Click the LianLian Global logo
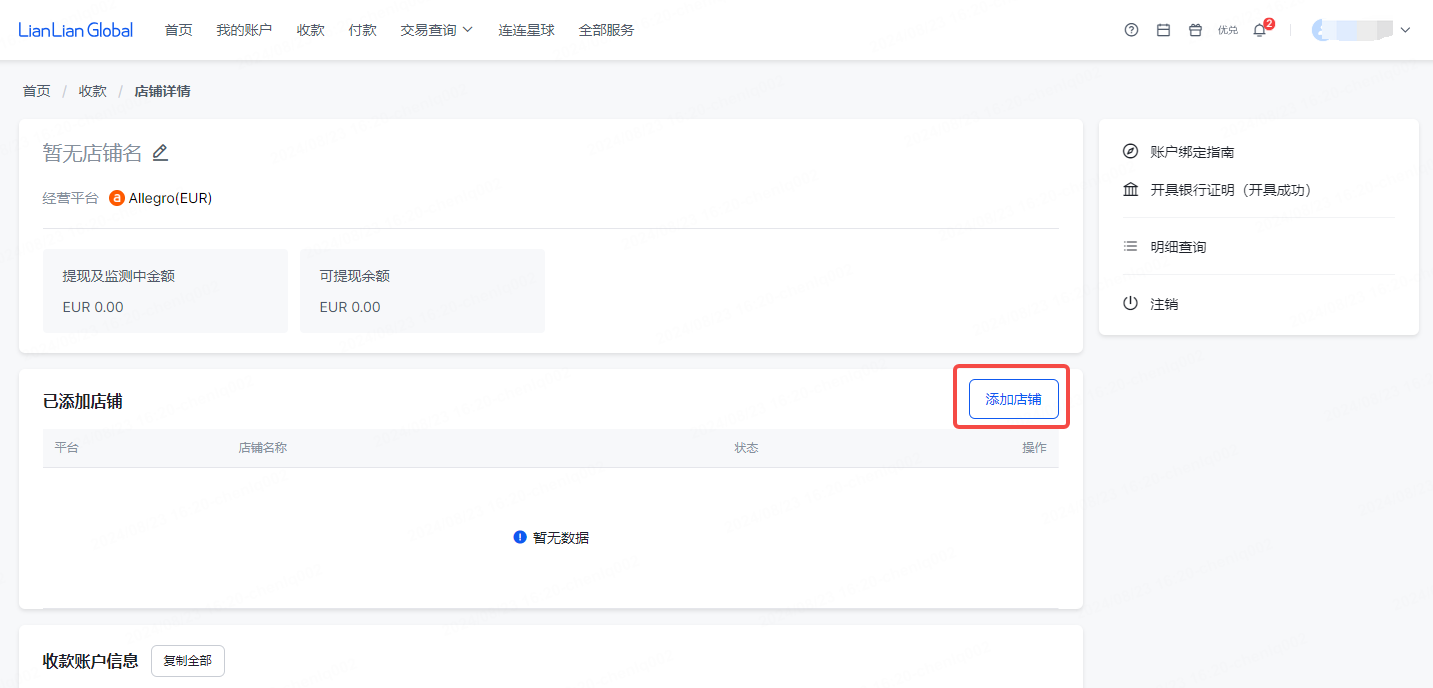 pyautogui.click(x=75, y=30)
